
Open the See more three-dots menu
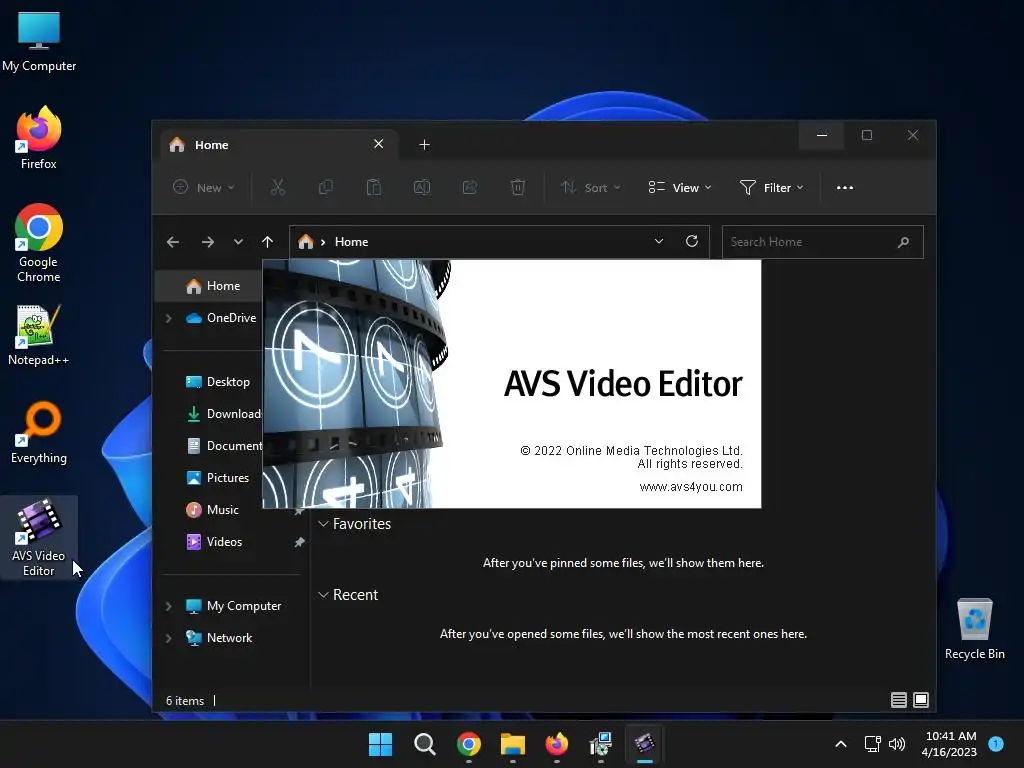pyautogui.click(x=845, y=187)
